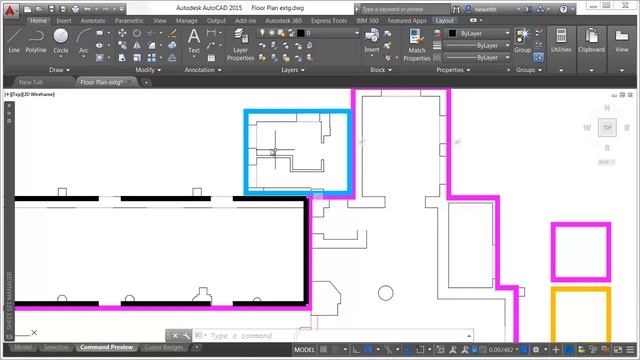The image size is (640, 360).
Task: Toggle the layer On/Off lightbulb icon
Action: tap(262, 33)
